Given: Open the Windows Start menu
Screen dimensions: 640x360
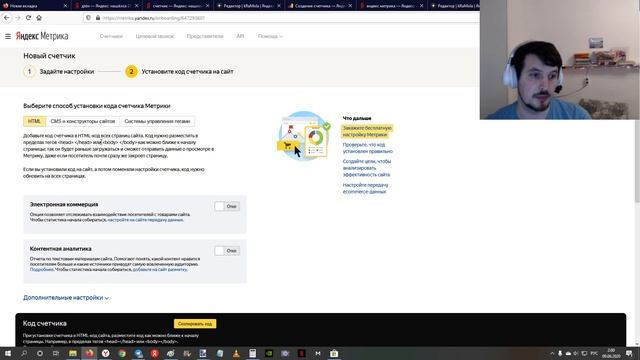Looking at the screenshot, I should [8, 353].
